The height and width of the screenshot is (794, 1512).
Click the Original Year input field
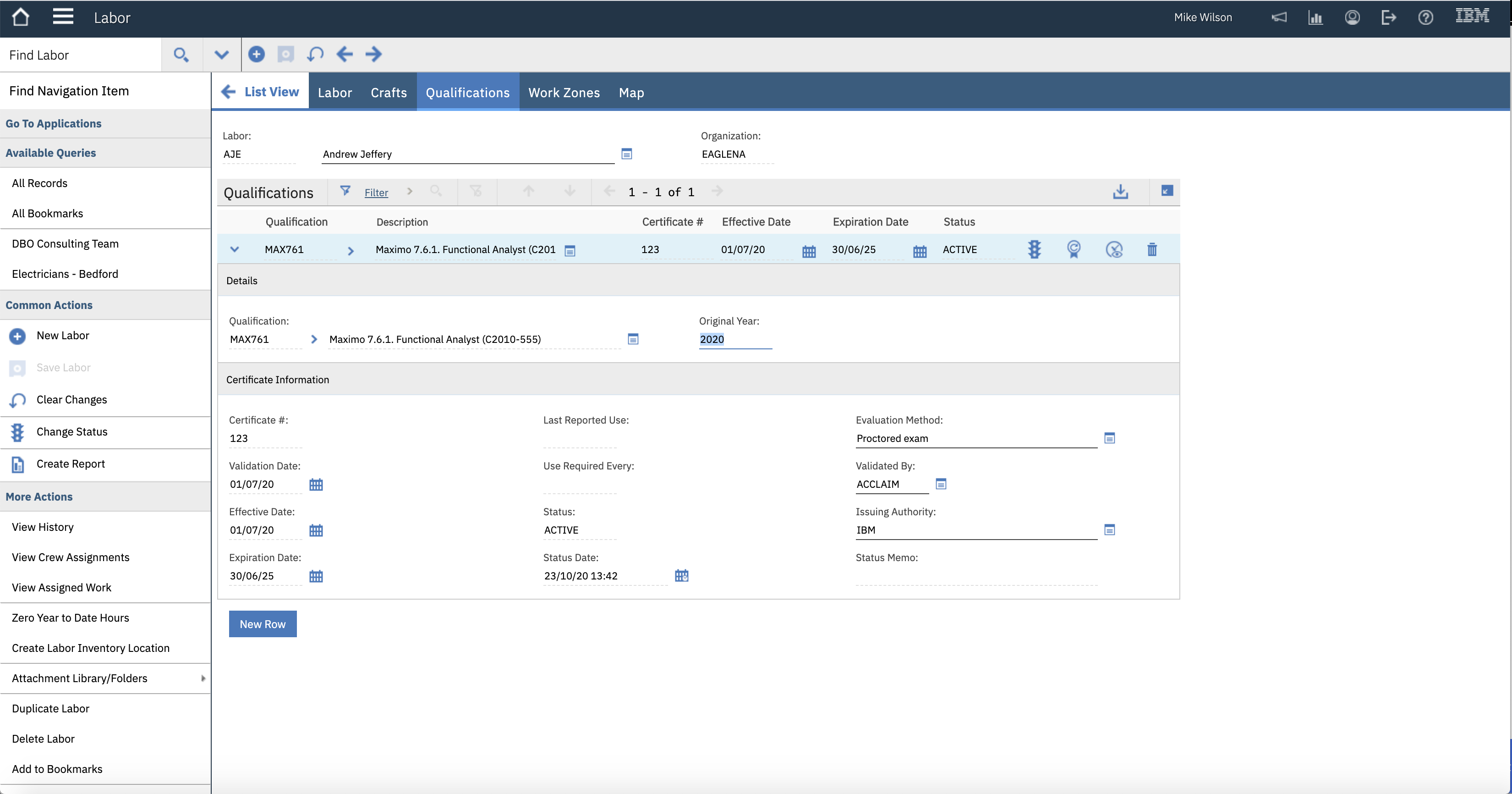pyautogui.click(x=734, y=339)
